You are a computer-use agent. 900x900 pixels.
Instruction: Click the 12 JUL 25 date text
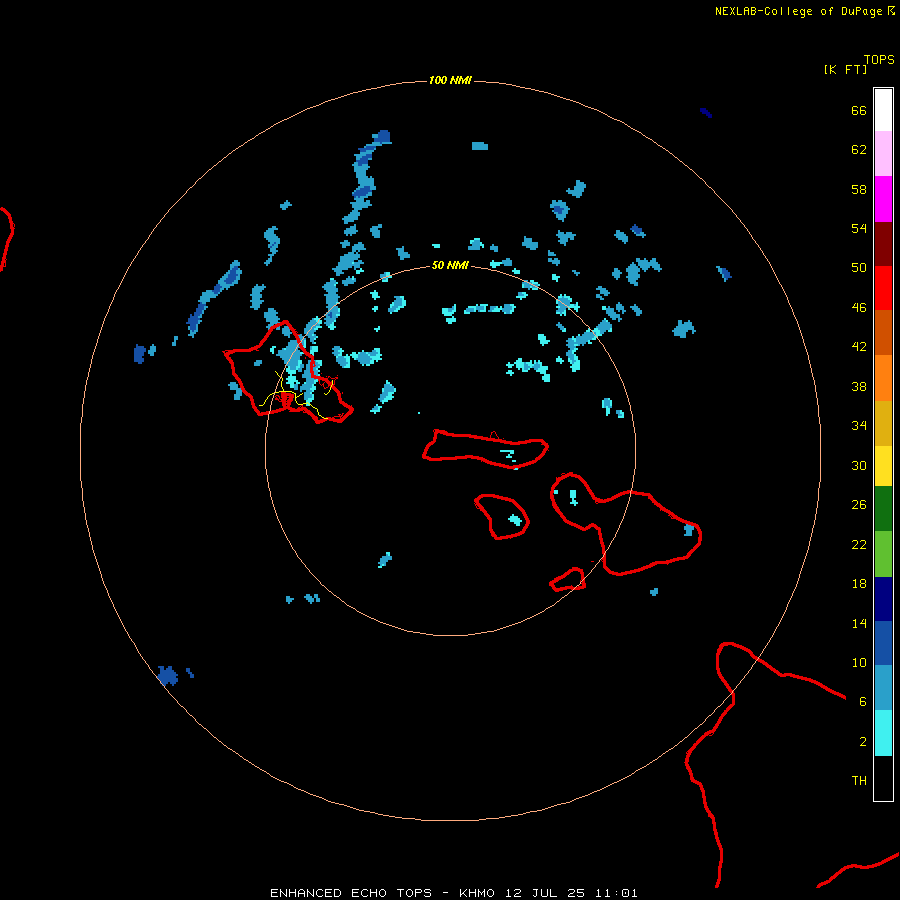click(545, 893)
